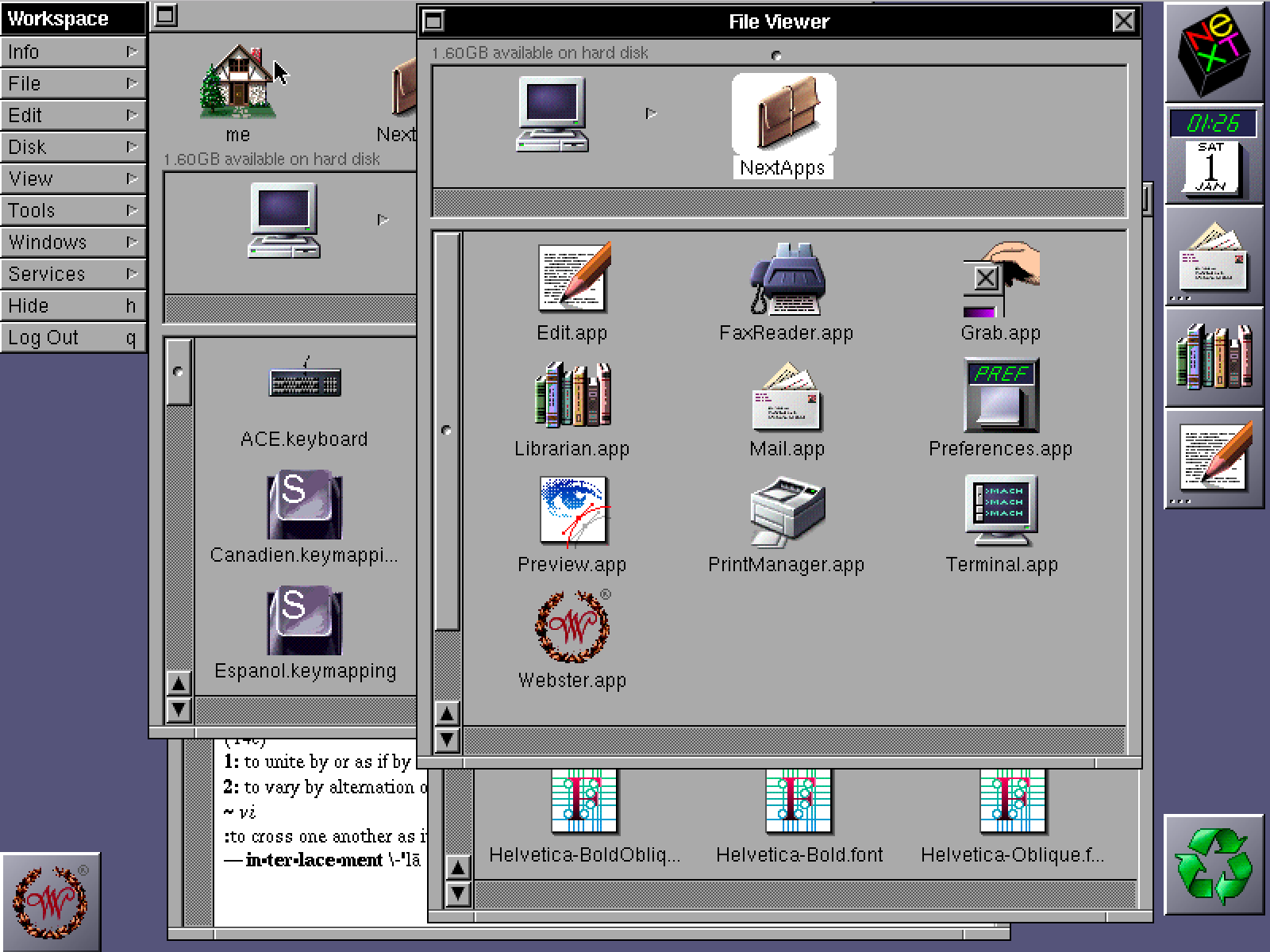Screen dimensions: 1270x952
Task: Select the computer icon in File Viewer
Action: coord(552,113)
